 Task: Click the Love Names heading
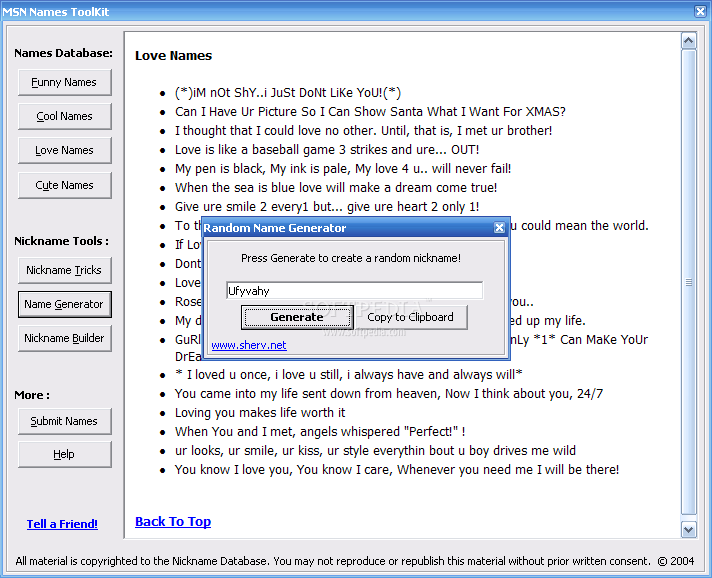point(173,55)
